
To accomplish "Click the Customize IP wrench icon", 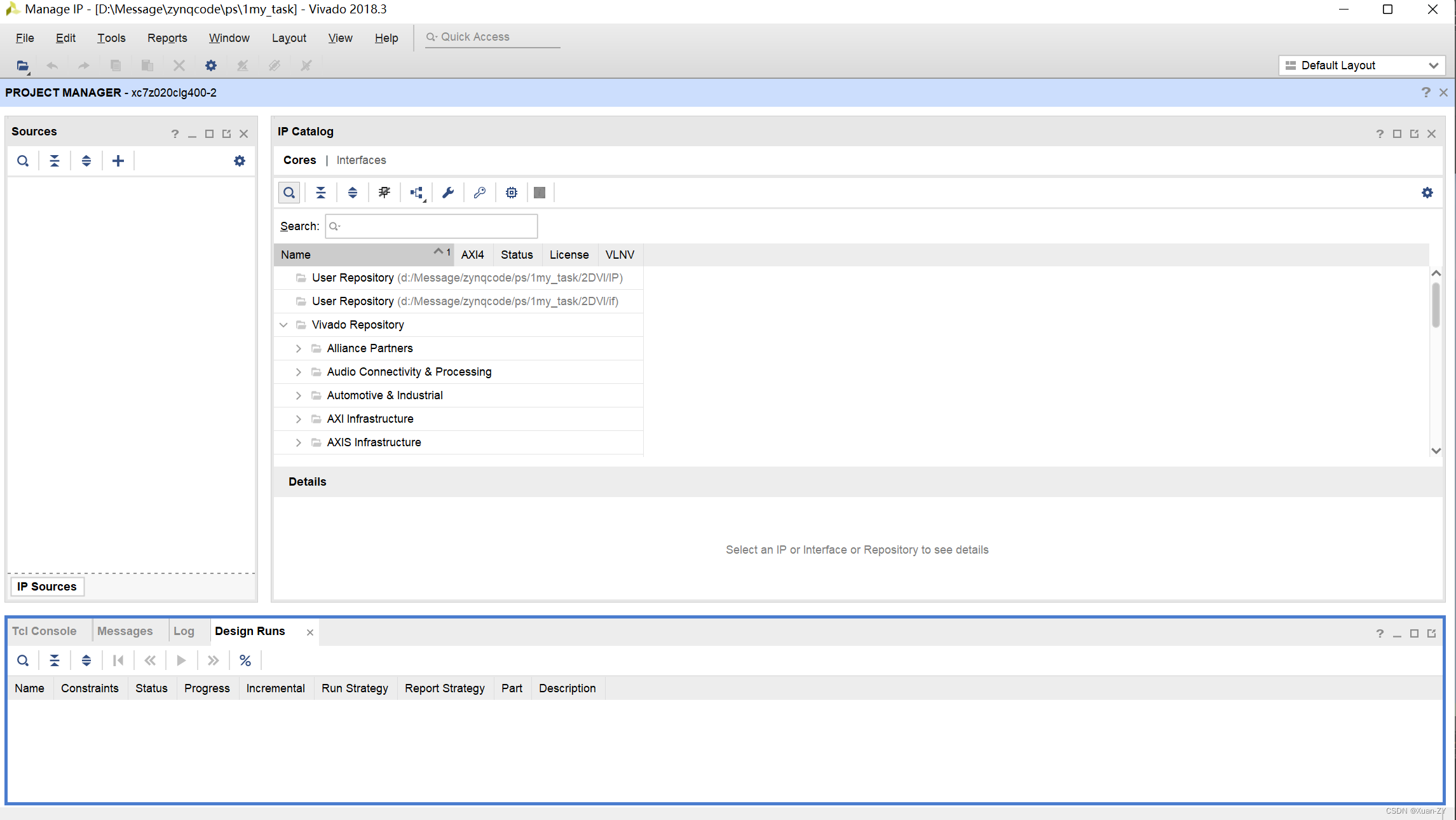I will tap(448, 193).
